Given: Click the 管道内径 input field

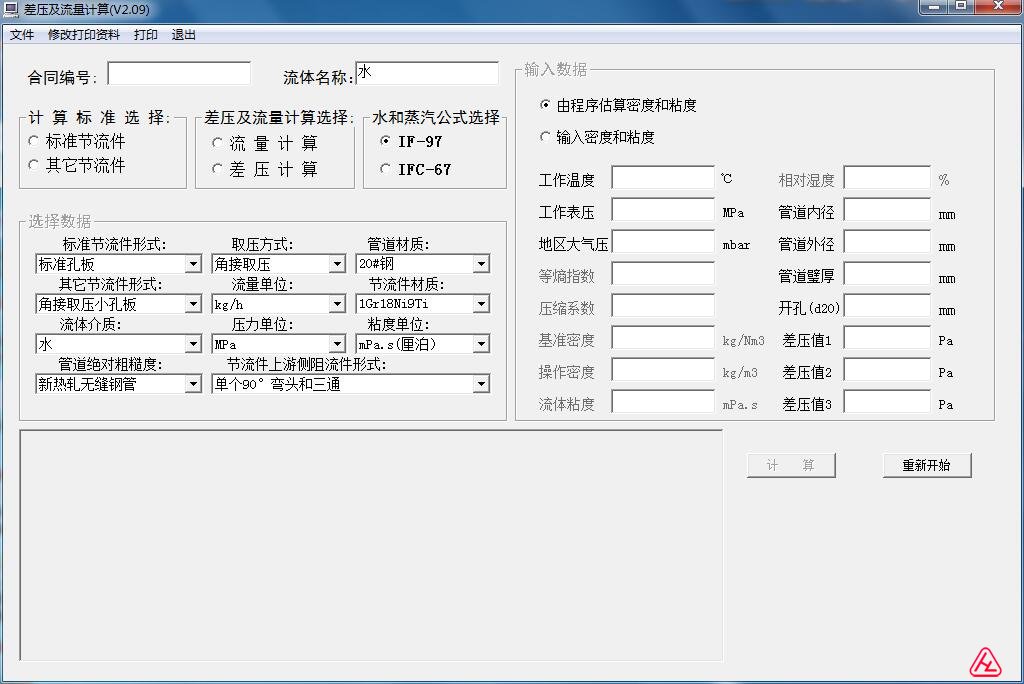Looking at the screenshot, I should 887,210.
